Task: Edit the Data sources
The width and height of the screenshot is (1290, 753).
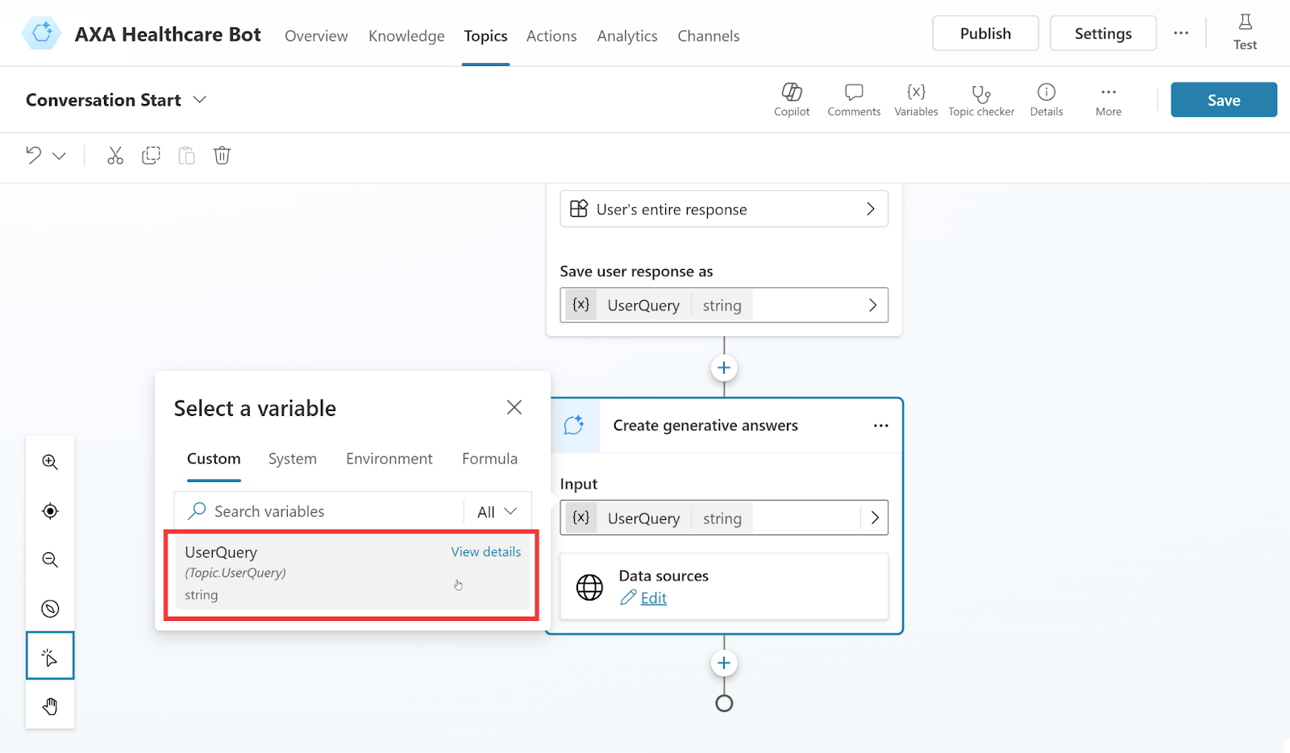Action: [x=651, y=597]
